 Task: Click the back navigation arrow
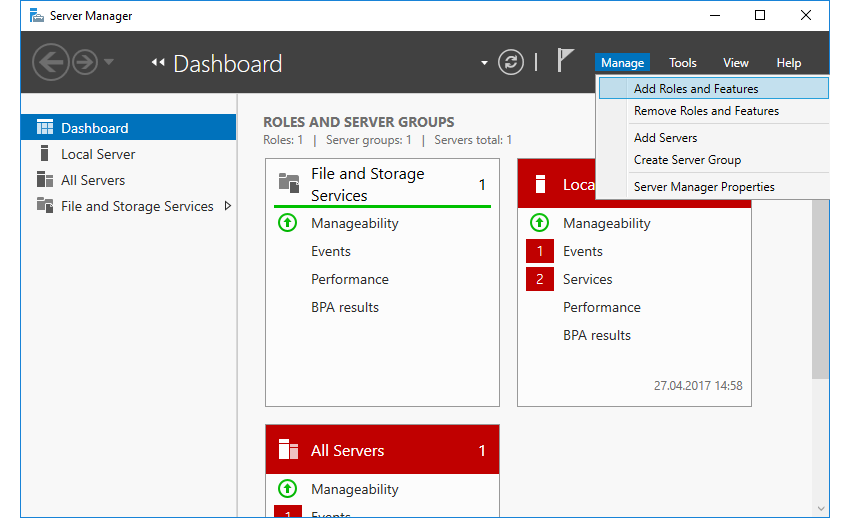click(51, 62)
